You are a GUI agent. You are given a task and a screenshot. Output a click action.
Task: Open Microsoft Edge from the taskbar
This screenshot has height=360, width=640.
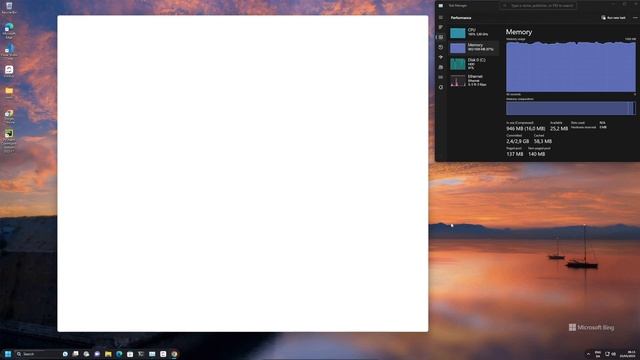tap(119, 354)
